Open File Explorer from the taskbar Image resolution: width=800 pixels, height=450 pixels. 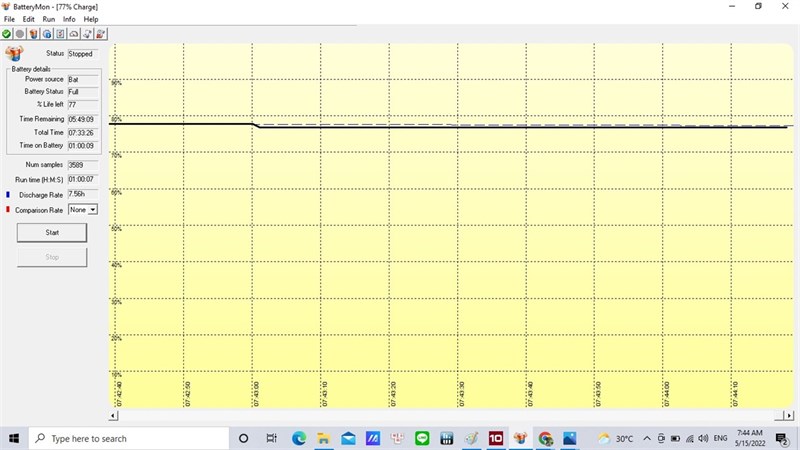point(323,438)
